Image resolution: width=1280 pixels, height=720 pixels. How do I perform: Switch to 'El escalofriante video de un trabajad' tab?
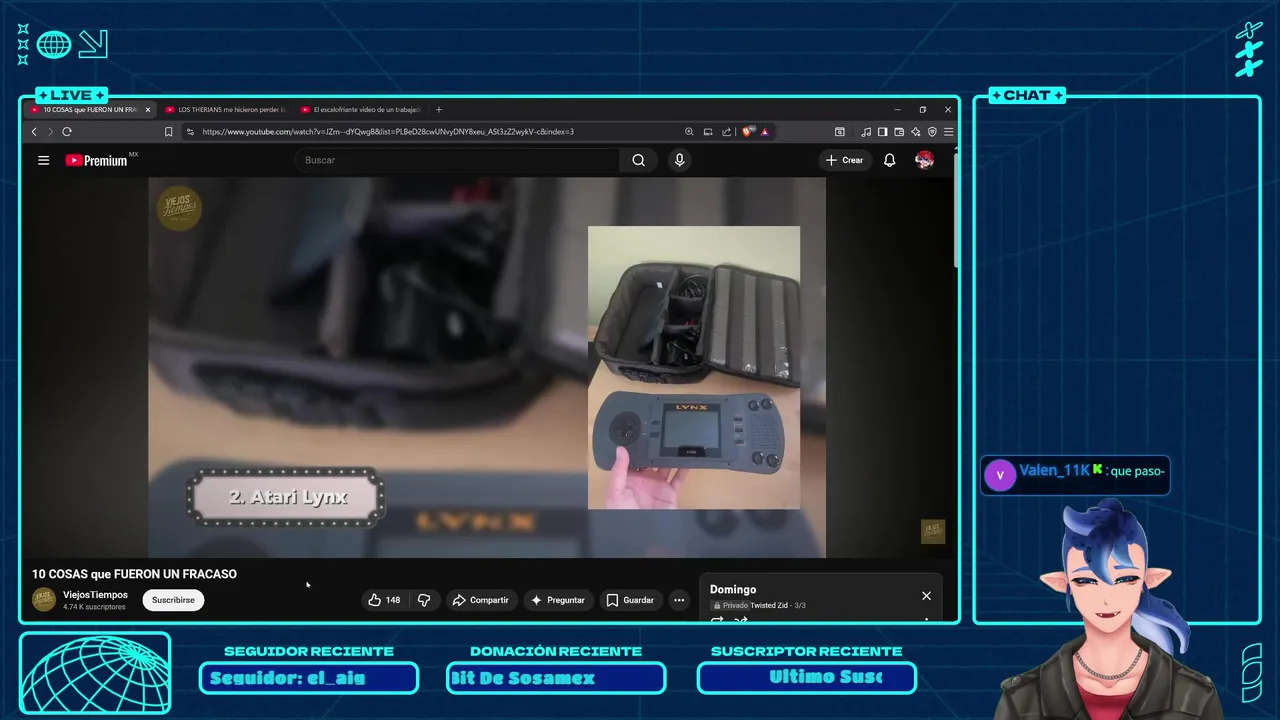(x=361, y=110)
